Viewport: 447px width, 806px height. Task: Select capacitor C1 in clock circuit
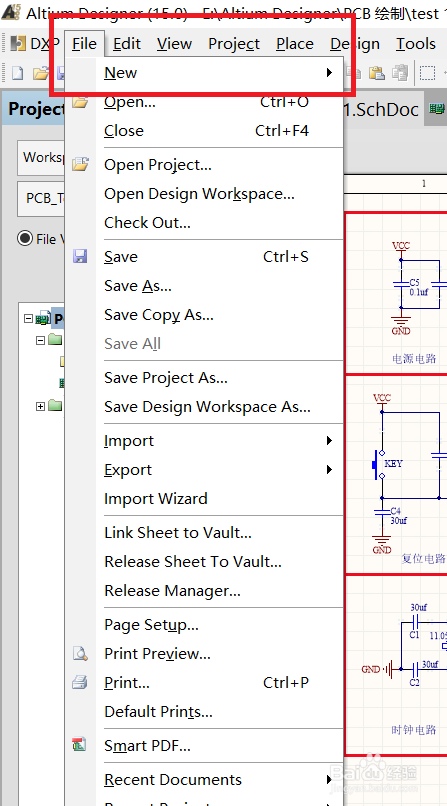coord(415,622)
